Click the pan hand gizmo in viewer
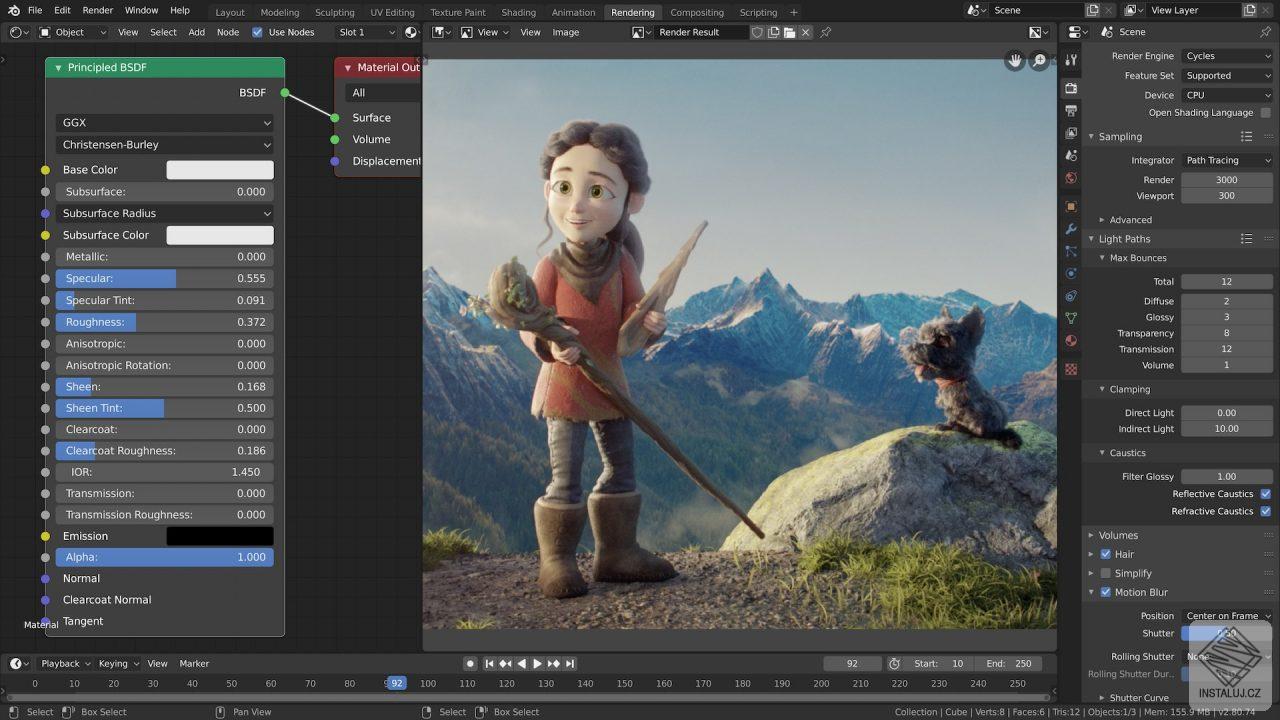1280x720 pixels. coord(1015,61)
